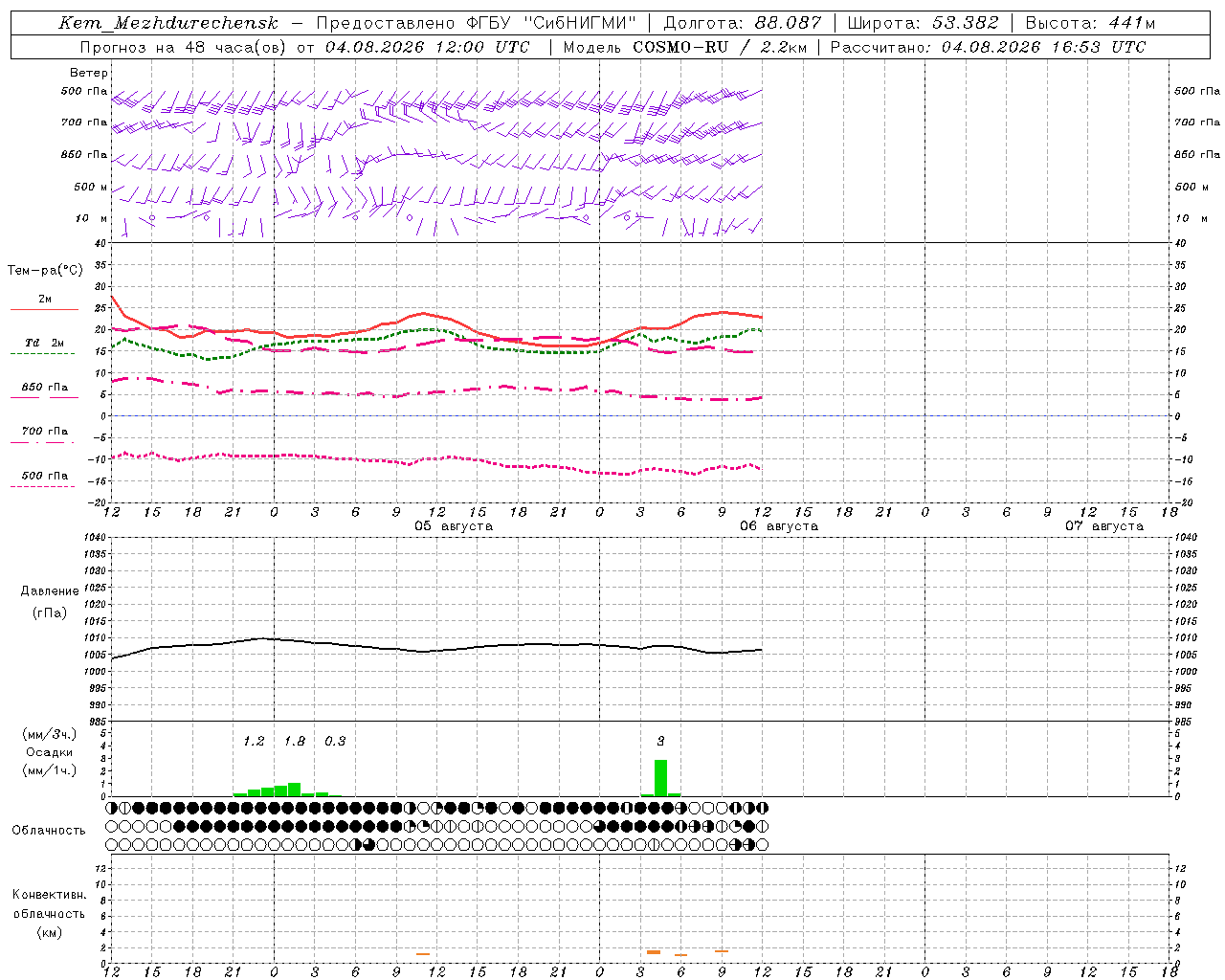Click the 2м temperature legend line sample
The image size is (1225, 980).
[44, 309]
